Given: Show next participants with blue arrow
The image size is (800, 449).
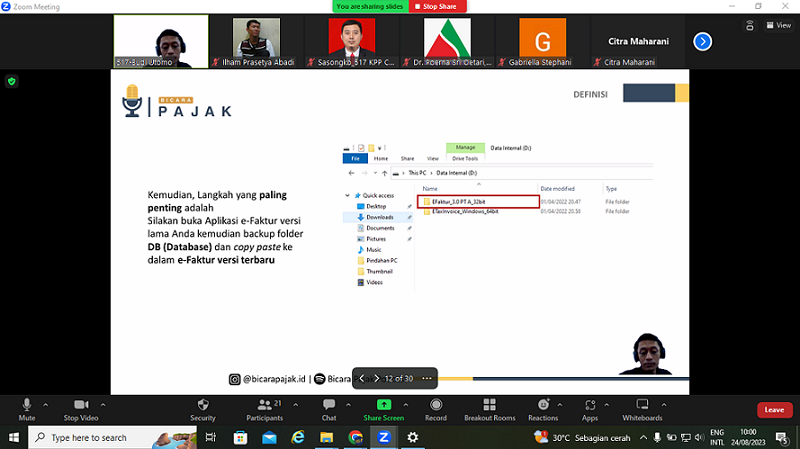Looking at the screenshot, I should [x=702, y=41].
